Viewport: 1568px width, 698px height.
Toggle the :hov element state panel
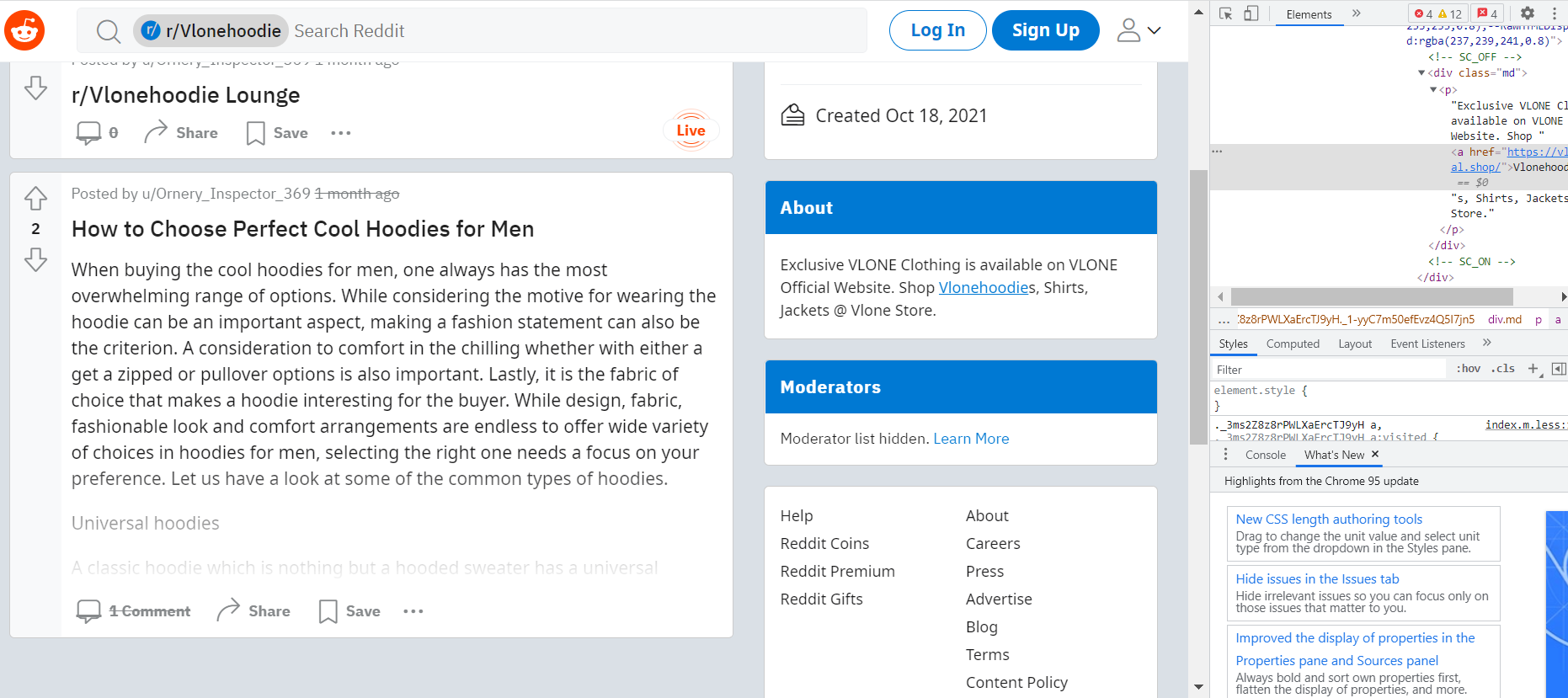point(1469,369)
